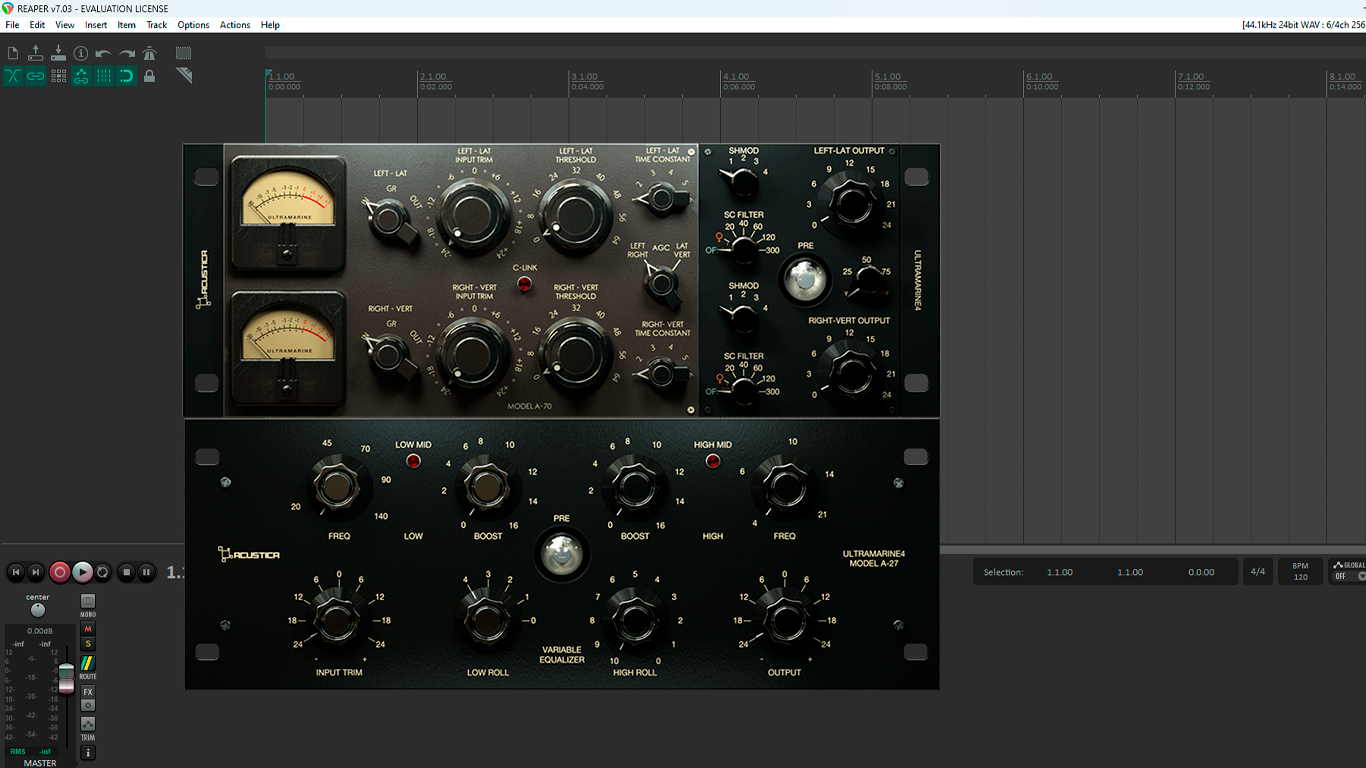Open the Options menu
Image resolution: width=1366 pixels, height=768 pixels.
point(194,25)
